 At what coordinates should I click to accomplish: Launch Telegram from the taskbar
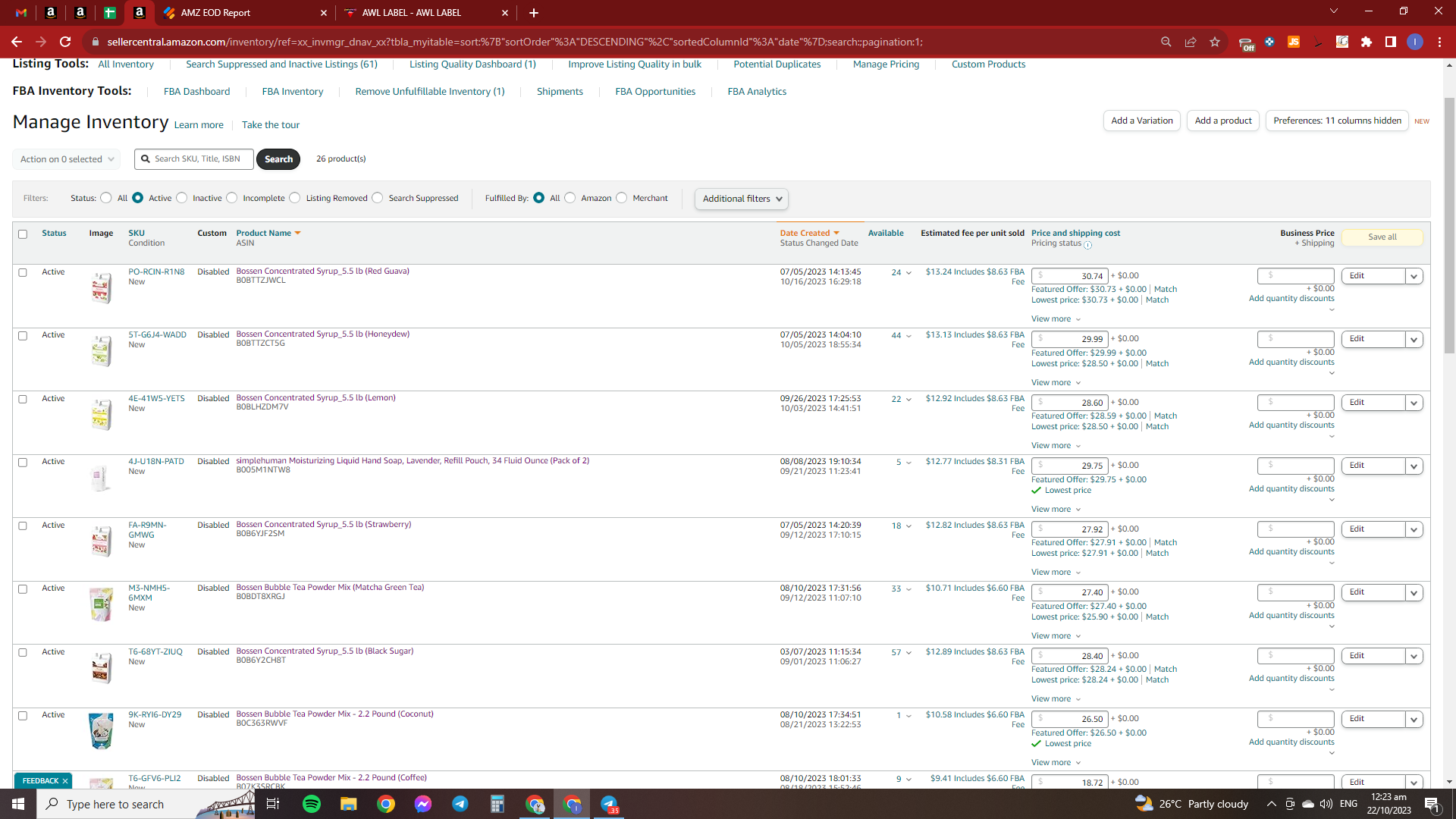click(x=460, y=804)
